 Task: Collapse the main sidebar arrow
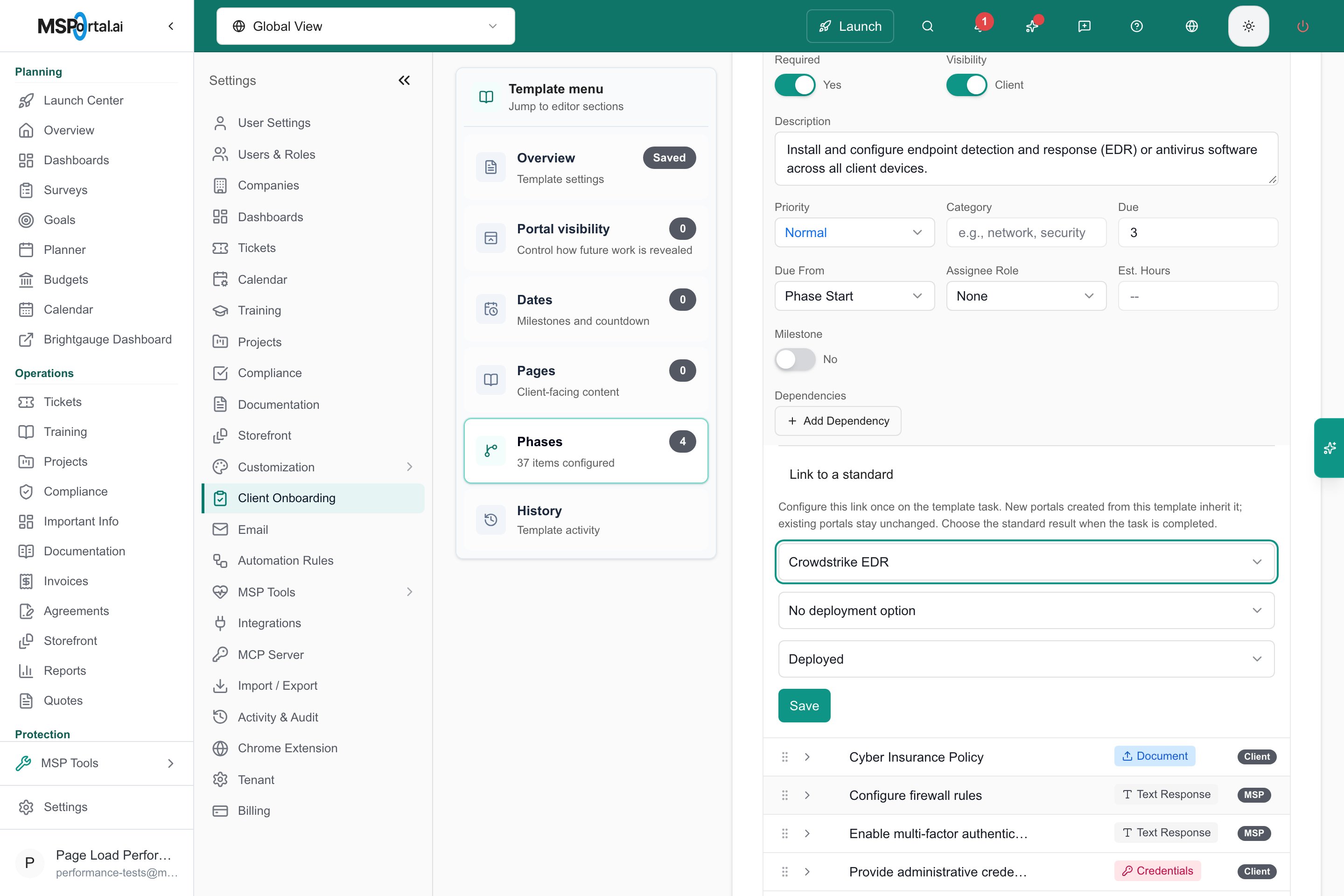pyautogui.click(x=171, y=26)
